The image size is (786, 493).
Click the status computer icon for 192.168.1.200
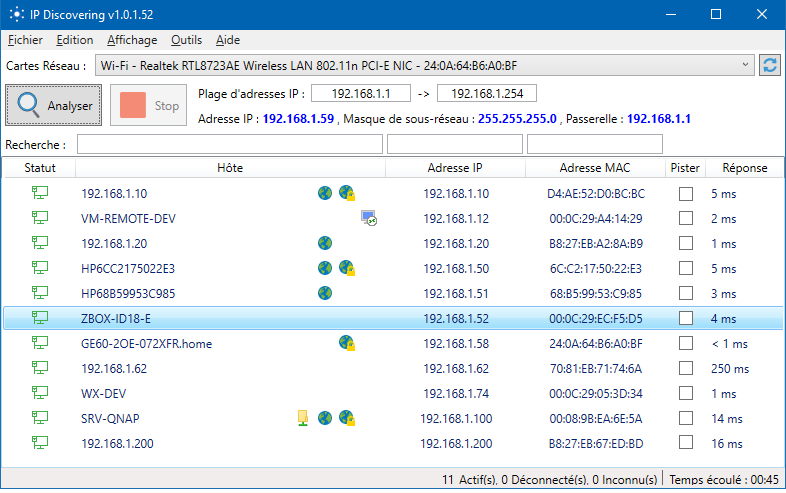click(40, 442)
